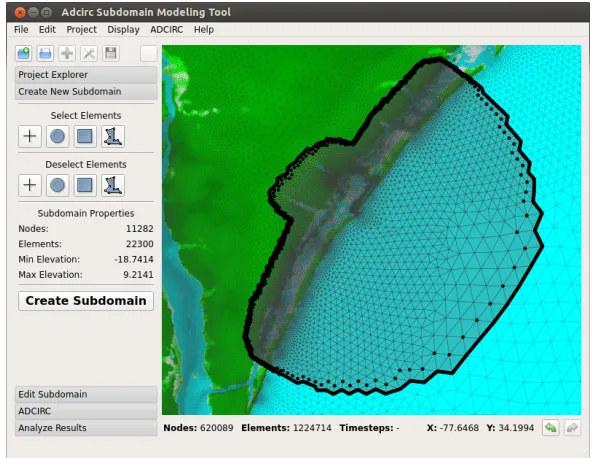Click the new project toolbar icon
Image resolution: width=596 pixels, height=458 pixels.
click(x=24, y=53)
